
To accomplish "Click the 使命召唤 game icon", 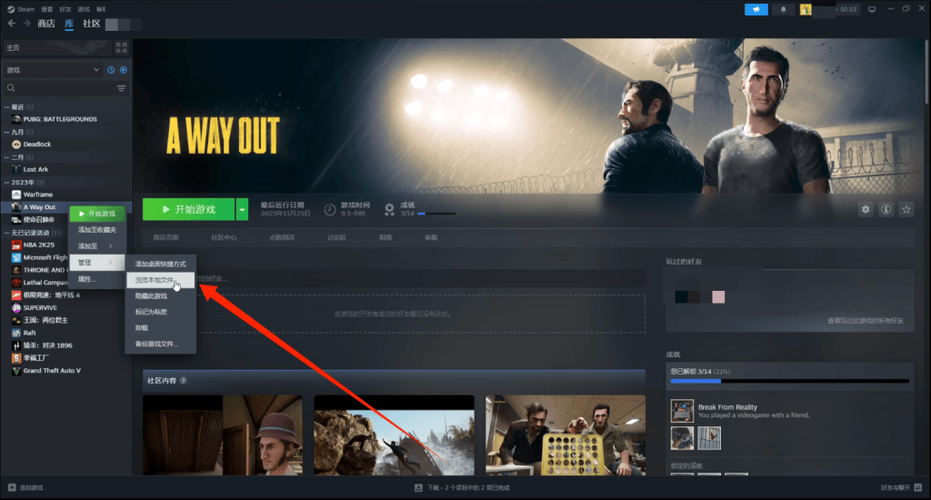I will pos(16,220).
